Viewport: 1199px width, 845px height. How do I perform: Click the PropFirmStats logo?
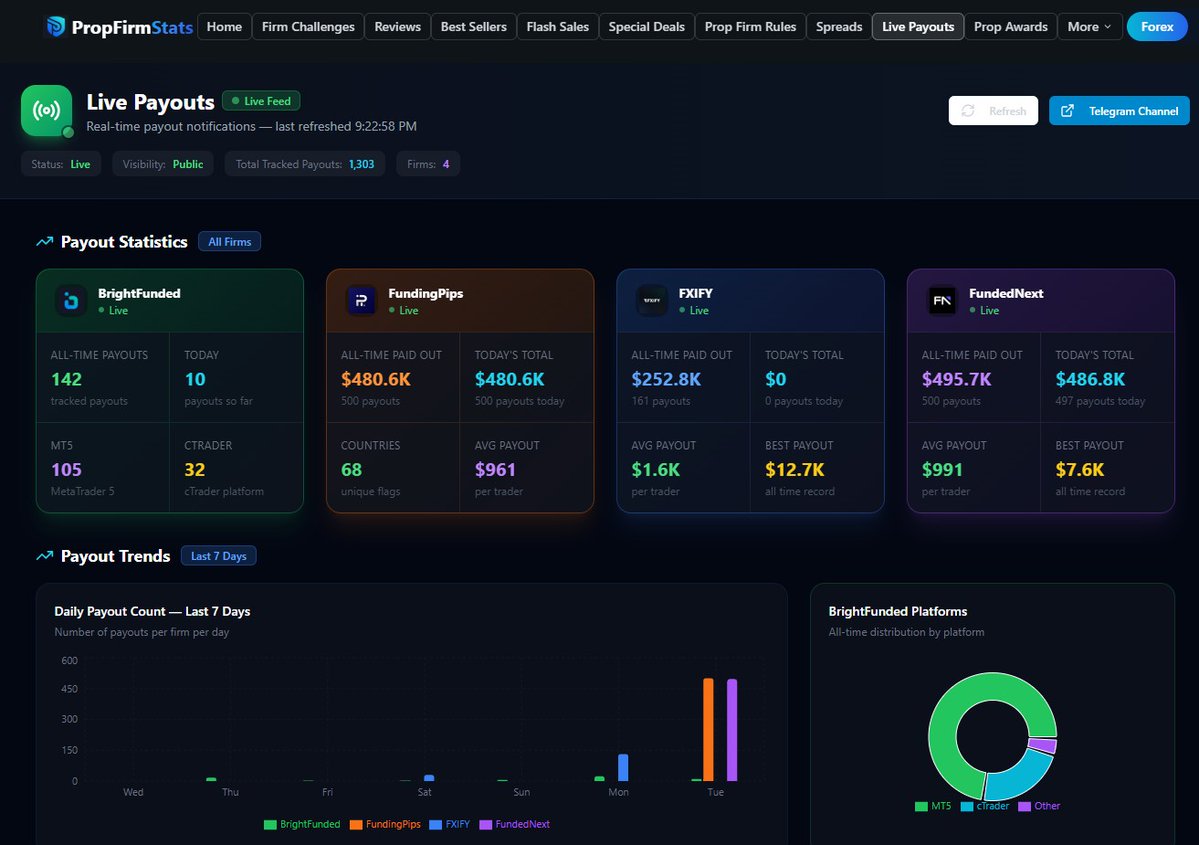click(x=119, y=27)
